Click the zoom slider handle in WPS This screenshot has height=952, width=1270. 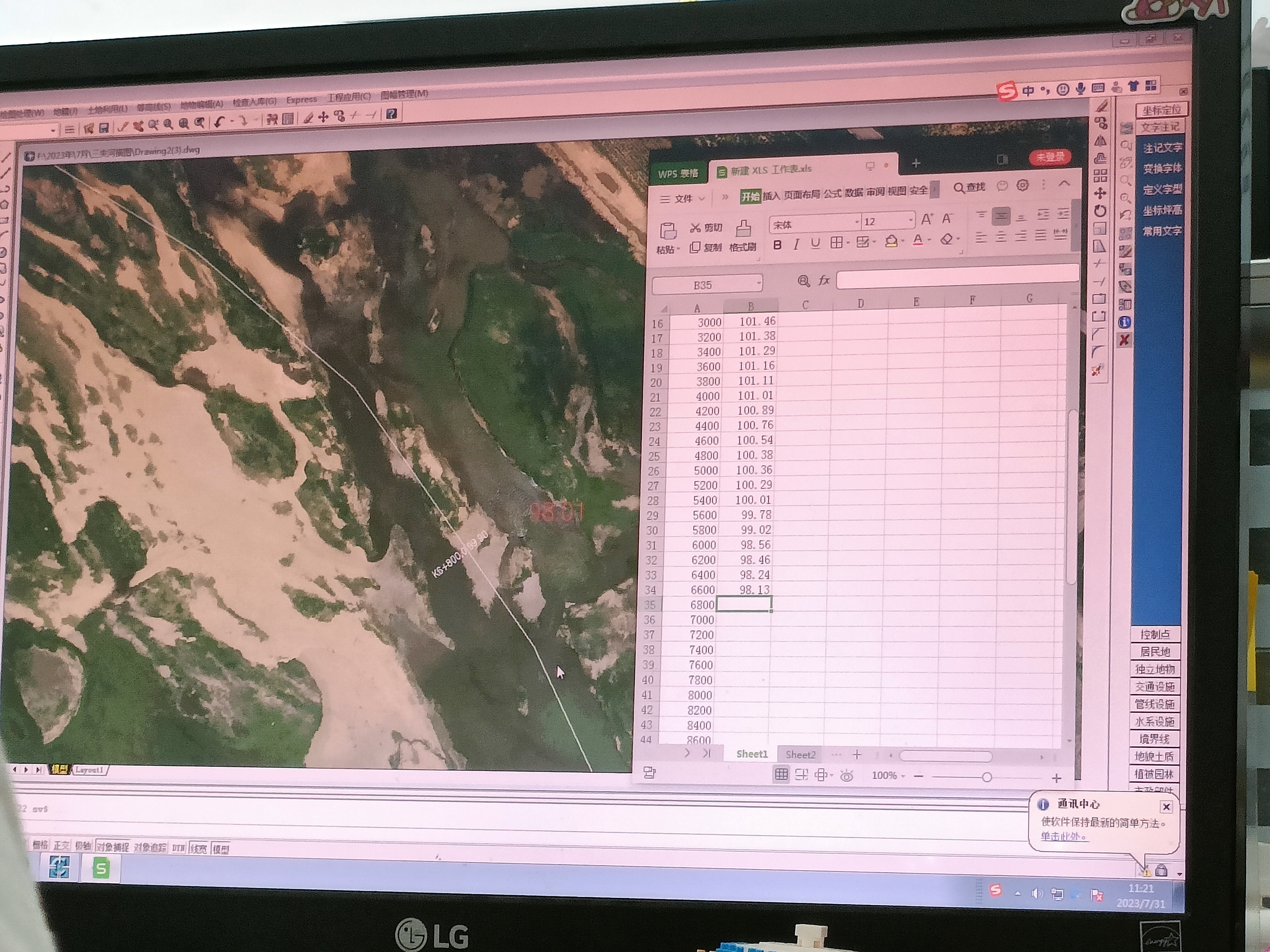[x=986, y=777]
